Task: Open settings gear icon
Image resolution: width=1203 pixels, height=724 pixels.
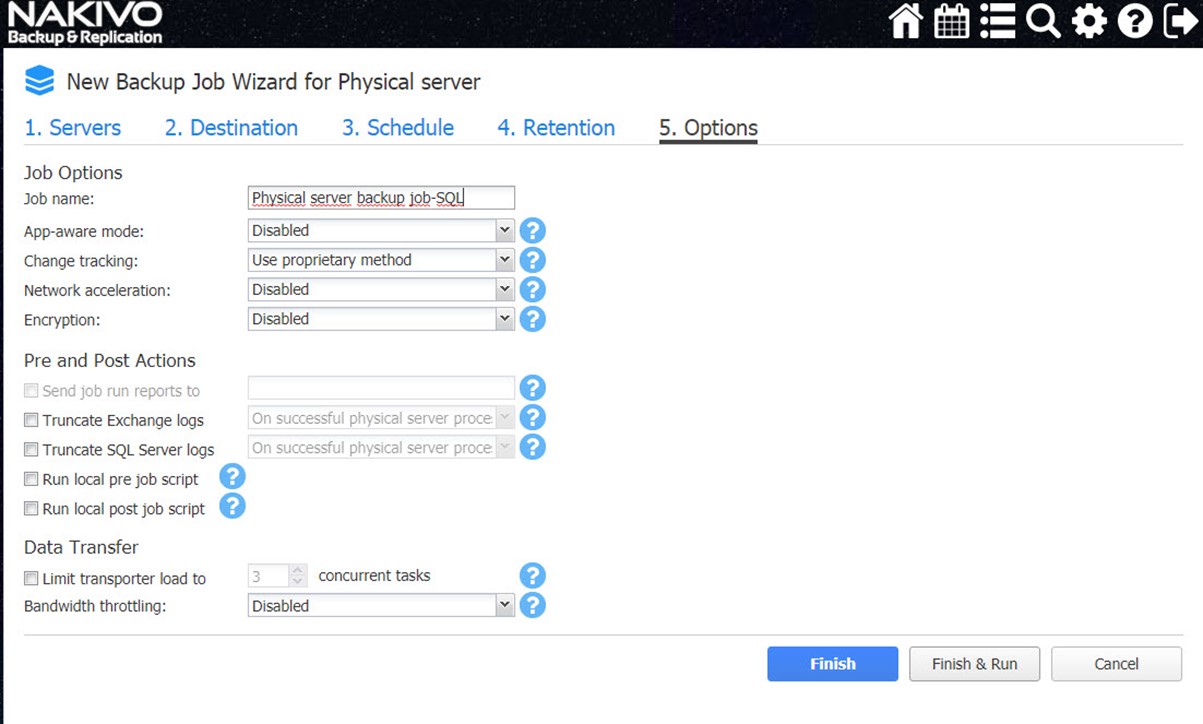Action: pos(1089,22)
